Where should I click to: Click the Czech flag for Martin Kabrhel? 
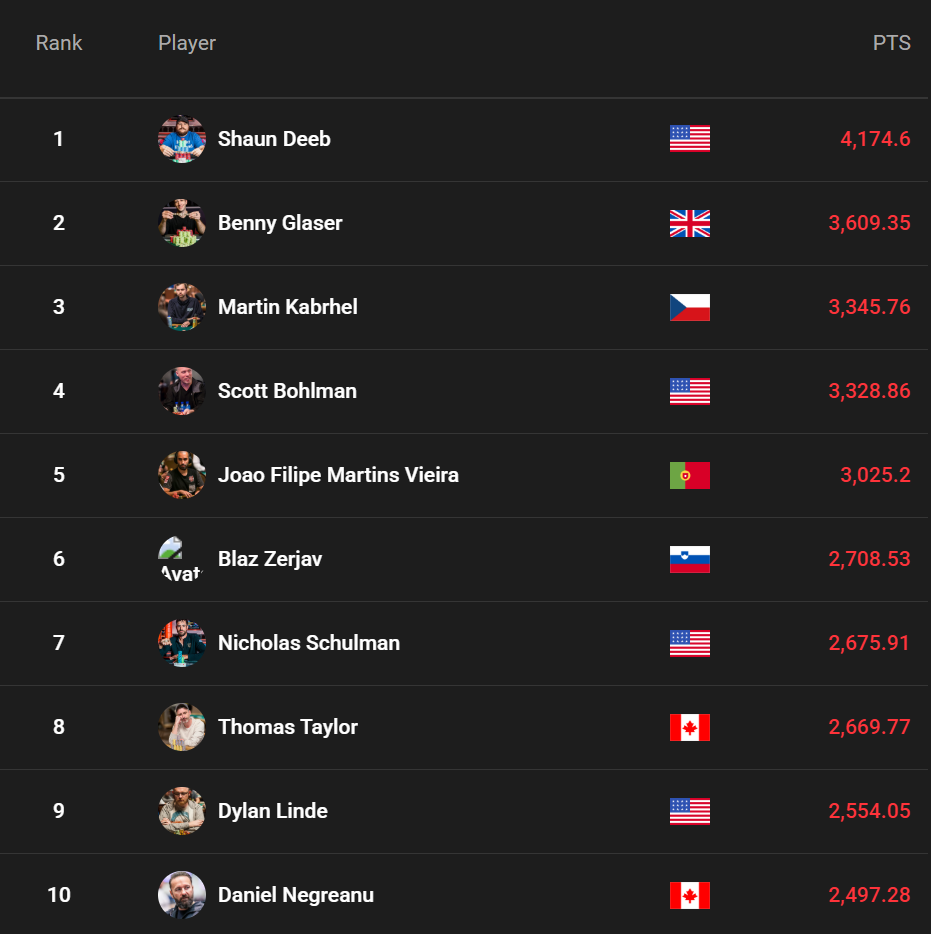tap(689, 307)
